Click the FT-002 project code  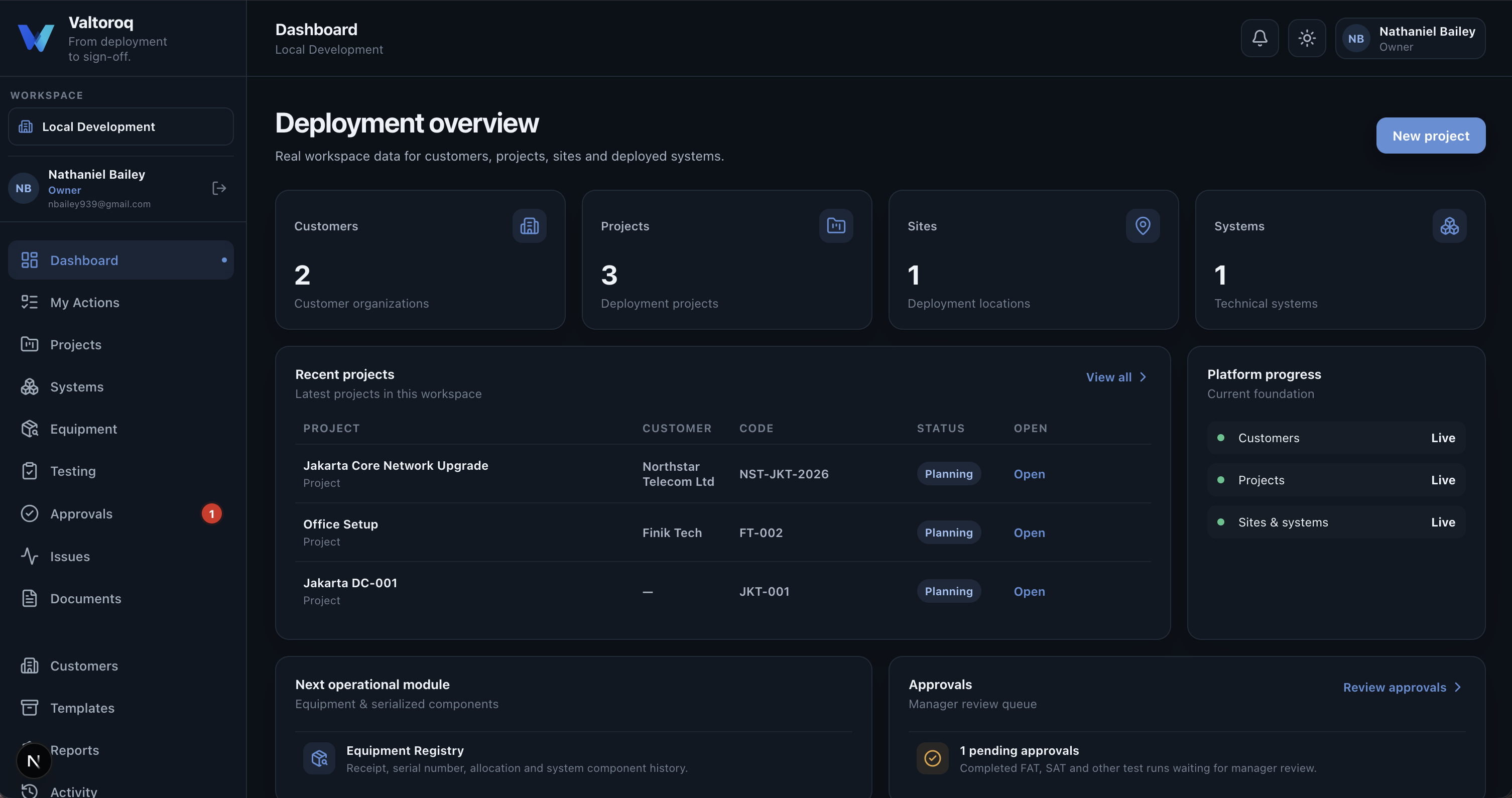coord(761,533)
